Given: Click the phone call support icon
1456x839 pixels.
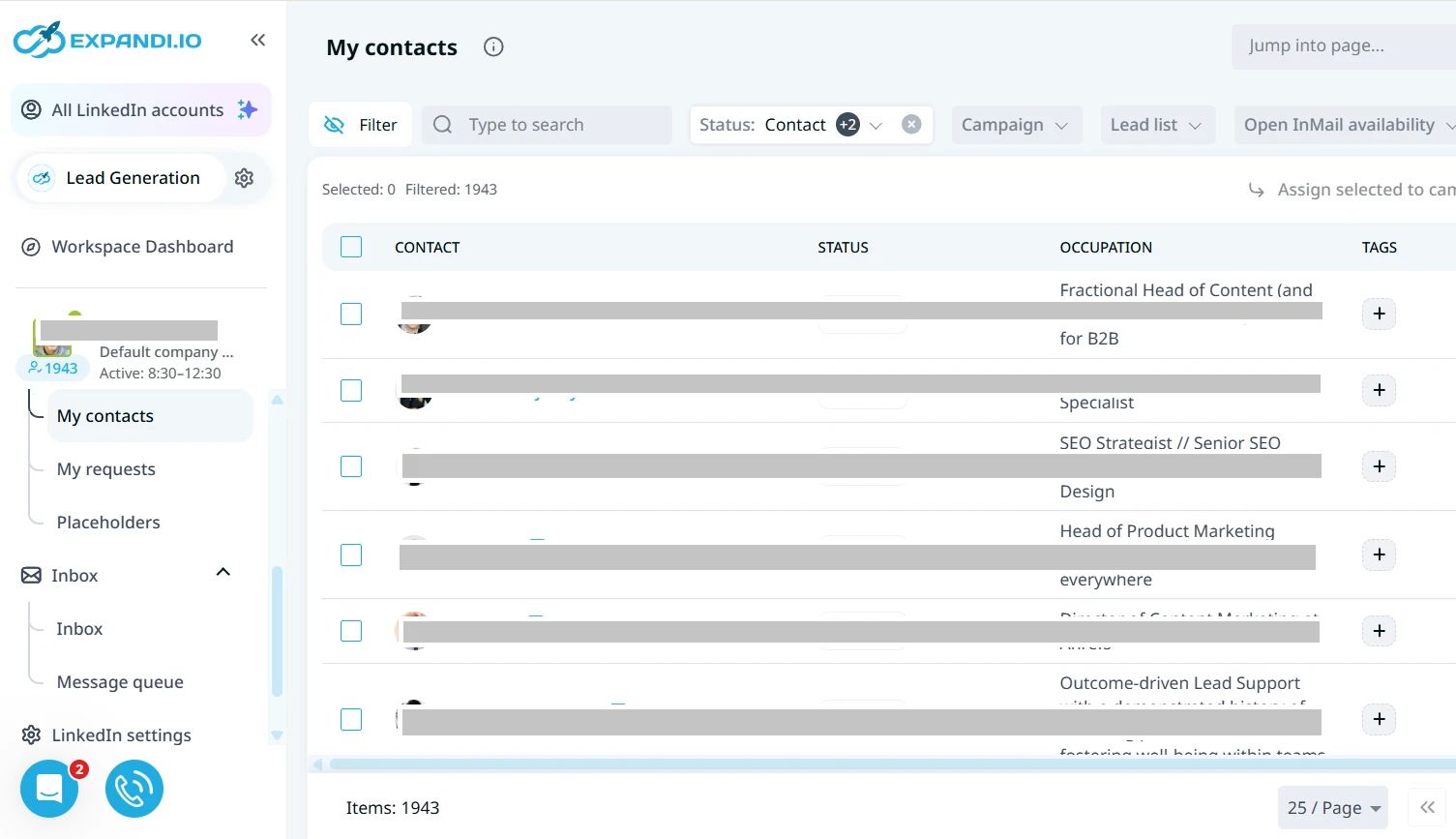Looking at the screenshot, I should (x=134, y=789).
